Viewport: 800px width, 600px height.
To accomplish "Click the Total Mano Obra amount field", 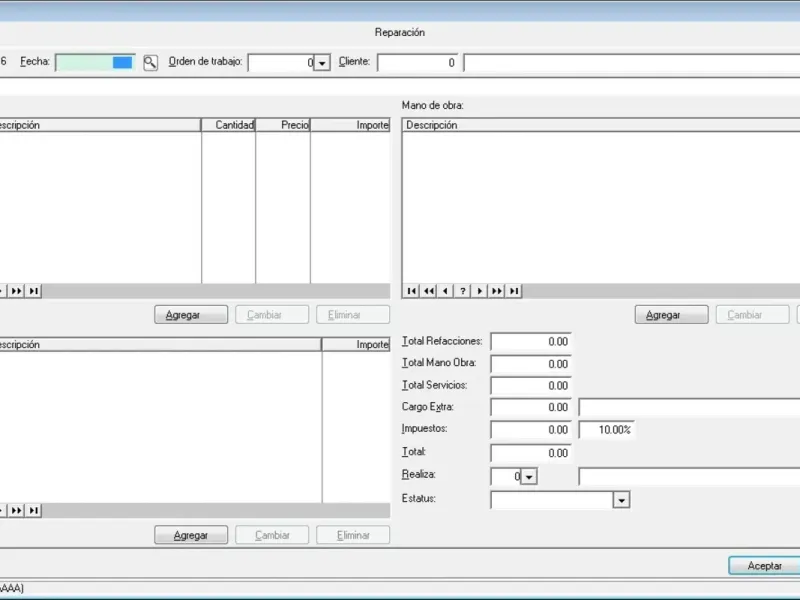I will pyautogui.click(x=531, y=364).
